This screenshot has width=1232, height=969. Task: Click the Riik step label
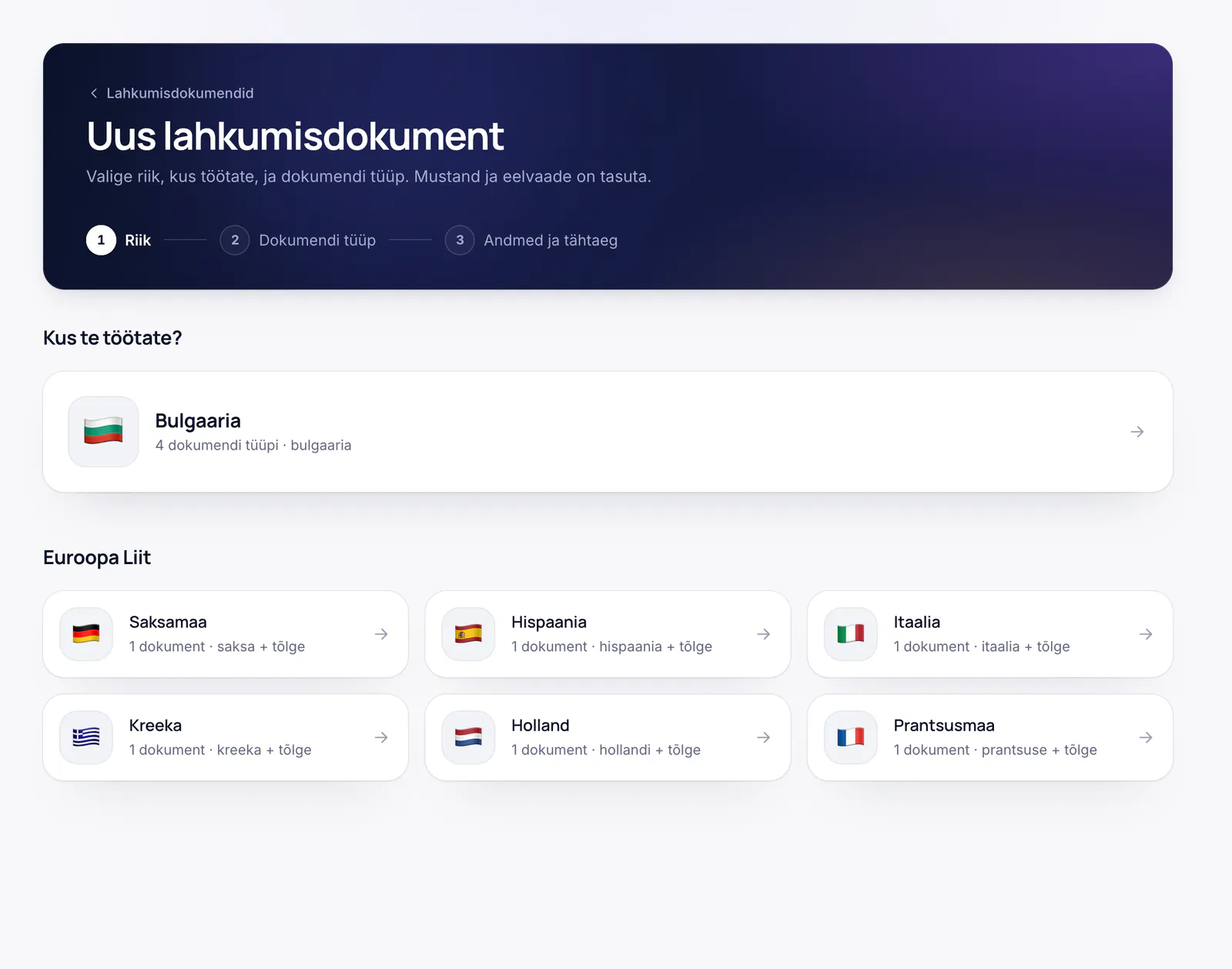[x=138, y=240]
